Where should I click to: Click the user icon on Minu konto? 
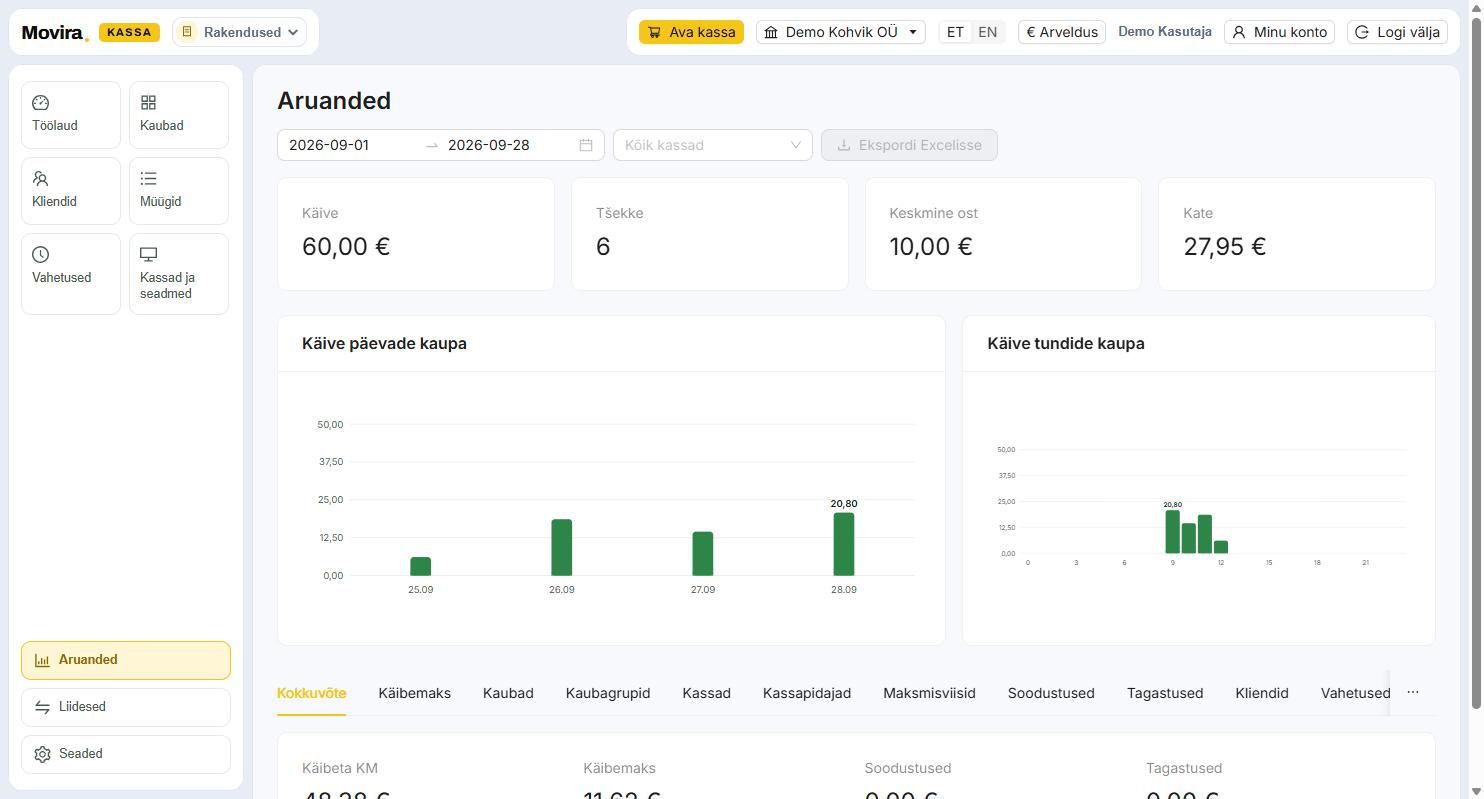(1239, 32)
